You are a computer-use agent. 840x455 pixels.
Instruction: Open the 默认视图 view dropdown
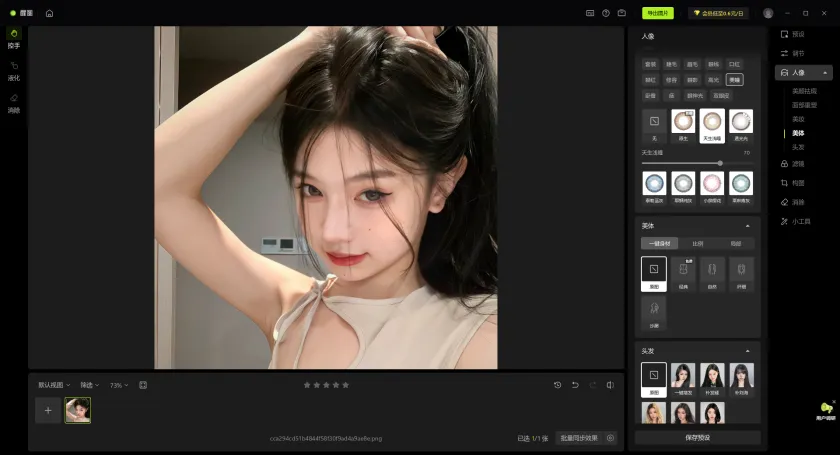[54, 385]
